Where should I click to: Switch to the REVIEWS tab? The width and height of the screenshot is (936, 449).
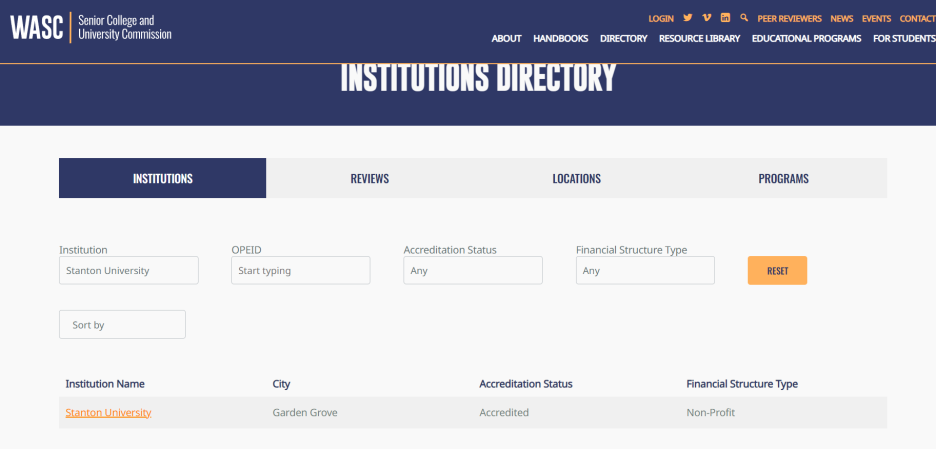point(370,178)
